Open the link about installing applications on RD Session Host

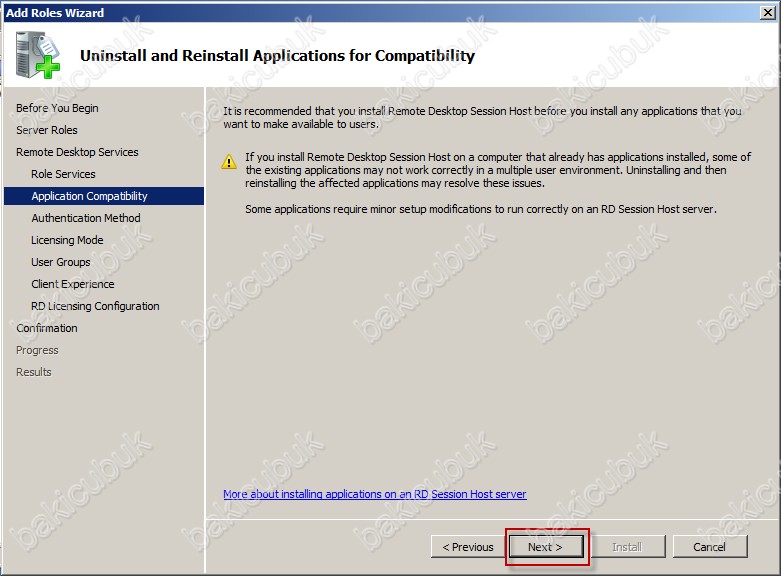[375, 494]
